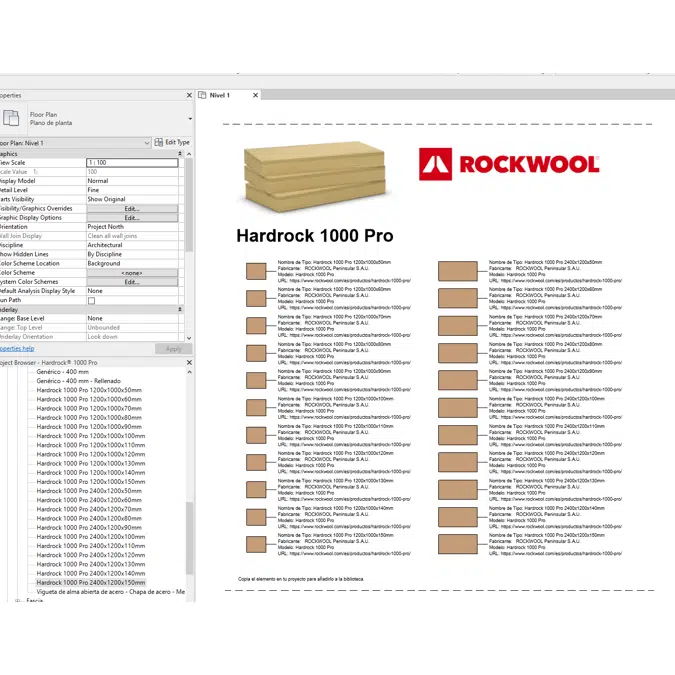Image resolution: width=675 pixels, height=675 pixels.
Task: Open the Properties help link
Action: (17, 349)
